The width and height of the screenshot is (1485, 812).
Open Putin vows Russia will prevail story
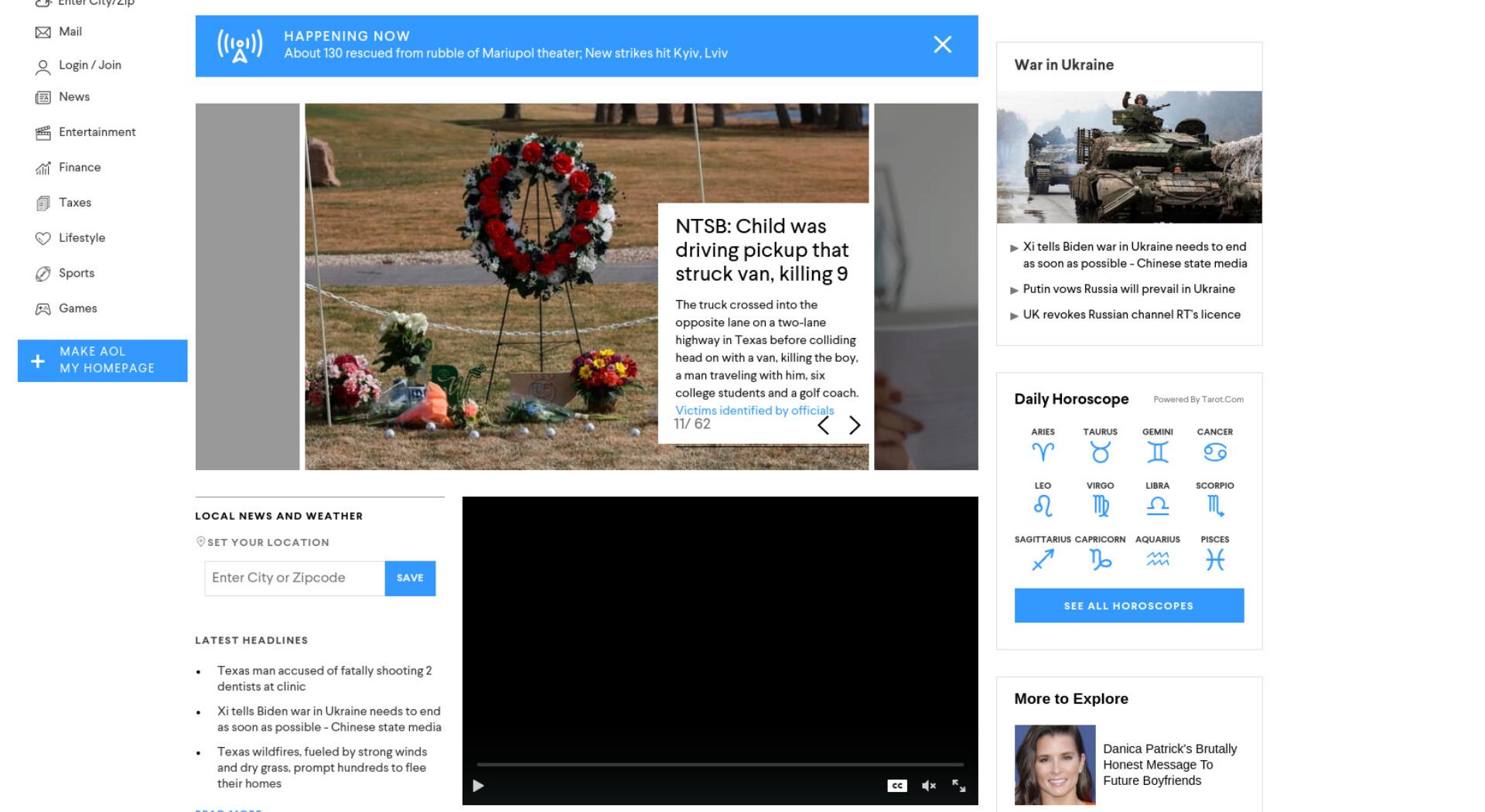[x=1128, y=289]
